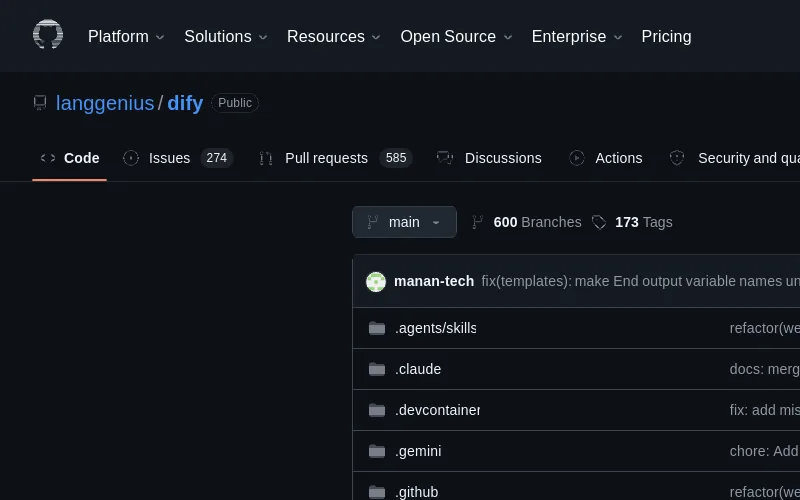Screen dimensions: 800x500
Task: Click the folder icon beside .gemini
Action: [x=377, y=451]
